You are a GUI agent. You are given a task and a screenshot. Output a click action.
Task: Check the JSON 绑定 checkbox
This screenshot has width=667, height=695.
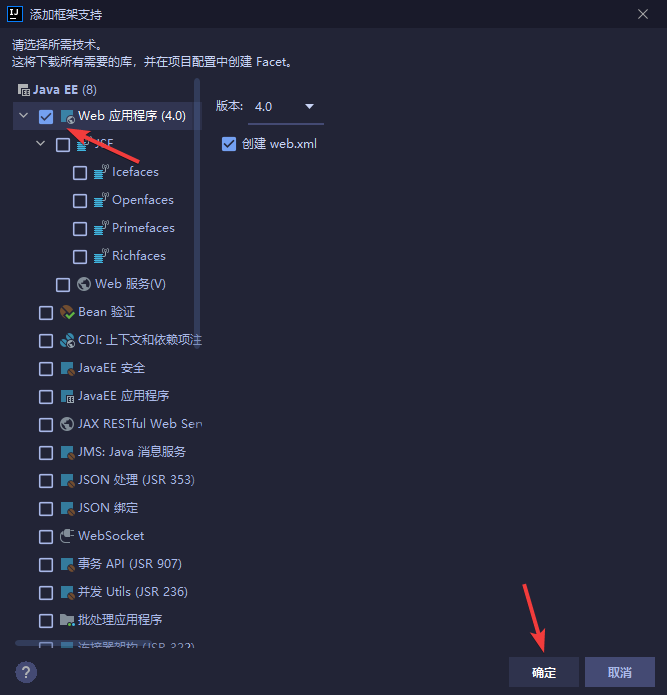[x=46, y=508]
